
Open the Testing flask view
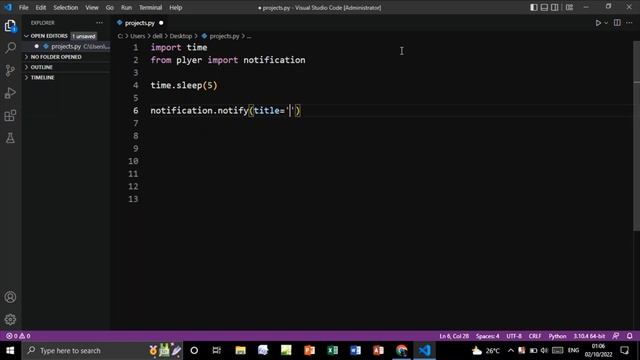click(x=10, y=138)
